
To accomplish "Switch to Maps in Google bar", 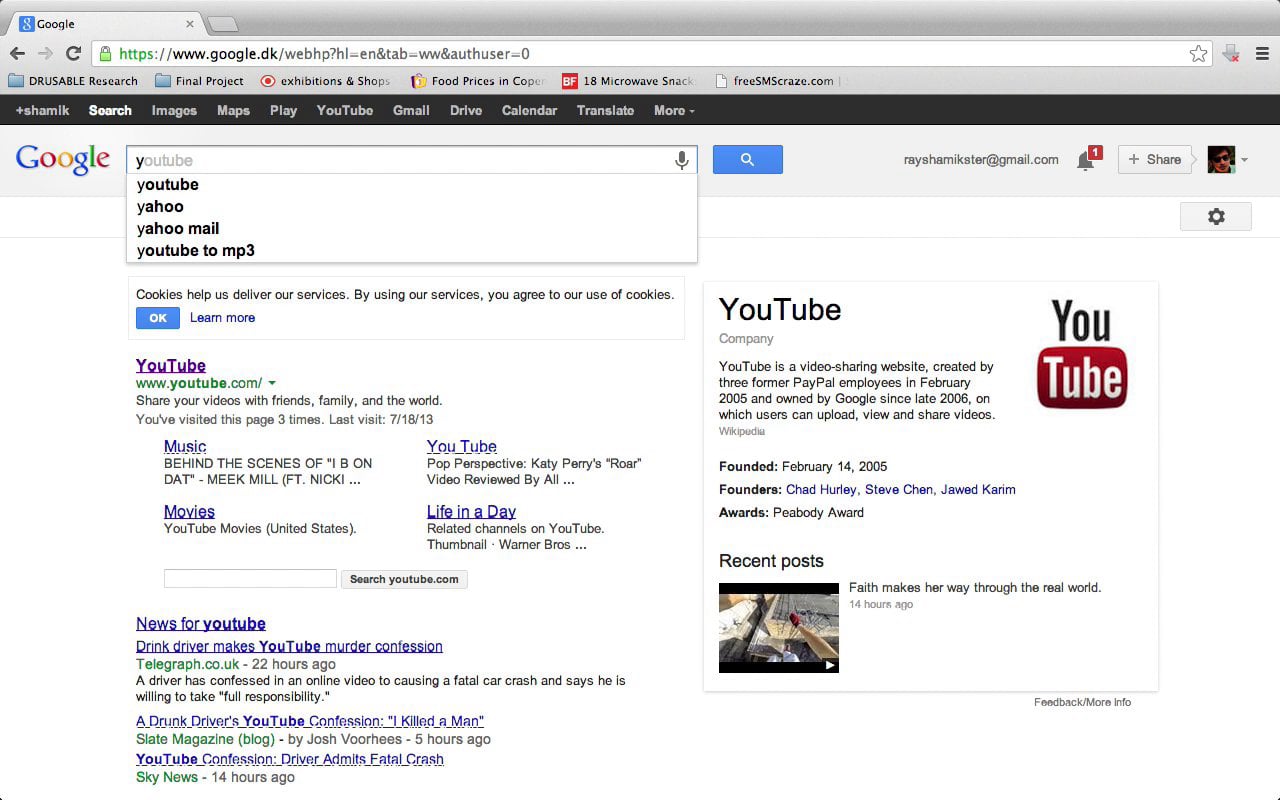I will pyautogui.click(x=233, y=110).
